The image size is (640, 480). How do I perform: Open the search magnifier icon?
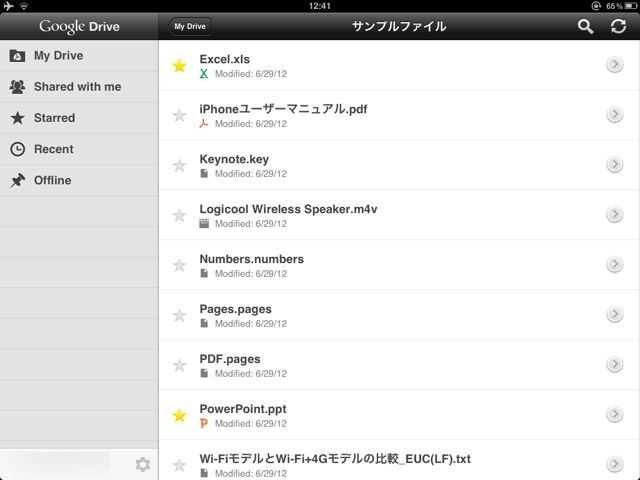585,27
